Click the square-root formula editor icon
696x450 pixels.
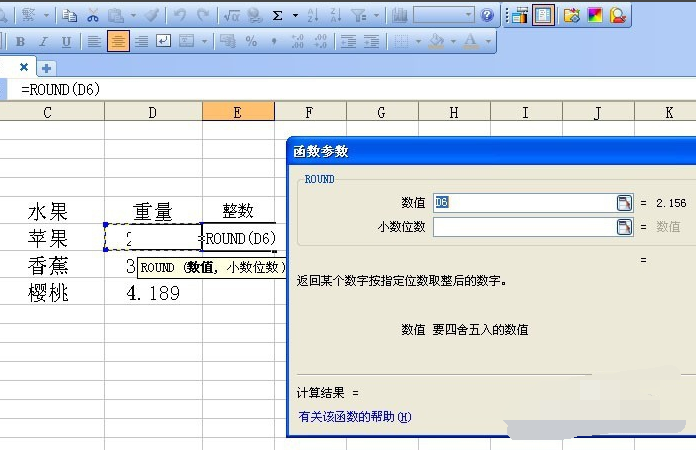coord(232,16)
